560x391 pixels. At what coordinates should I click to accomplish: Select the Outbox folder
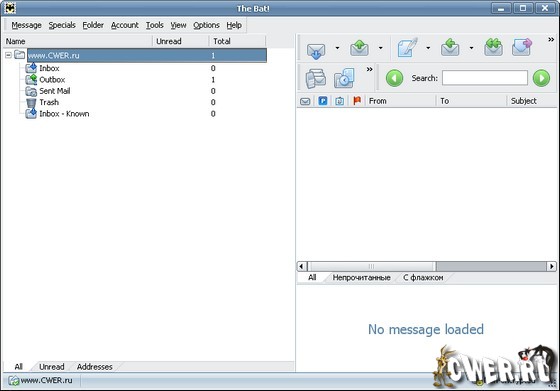click(x=52, y=80)
